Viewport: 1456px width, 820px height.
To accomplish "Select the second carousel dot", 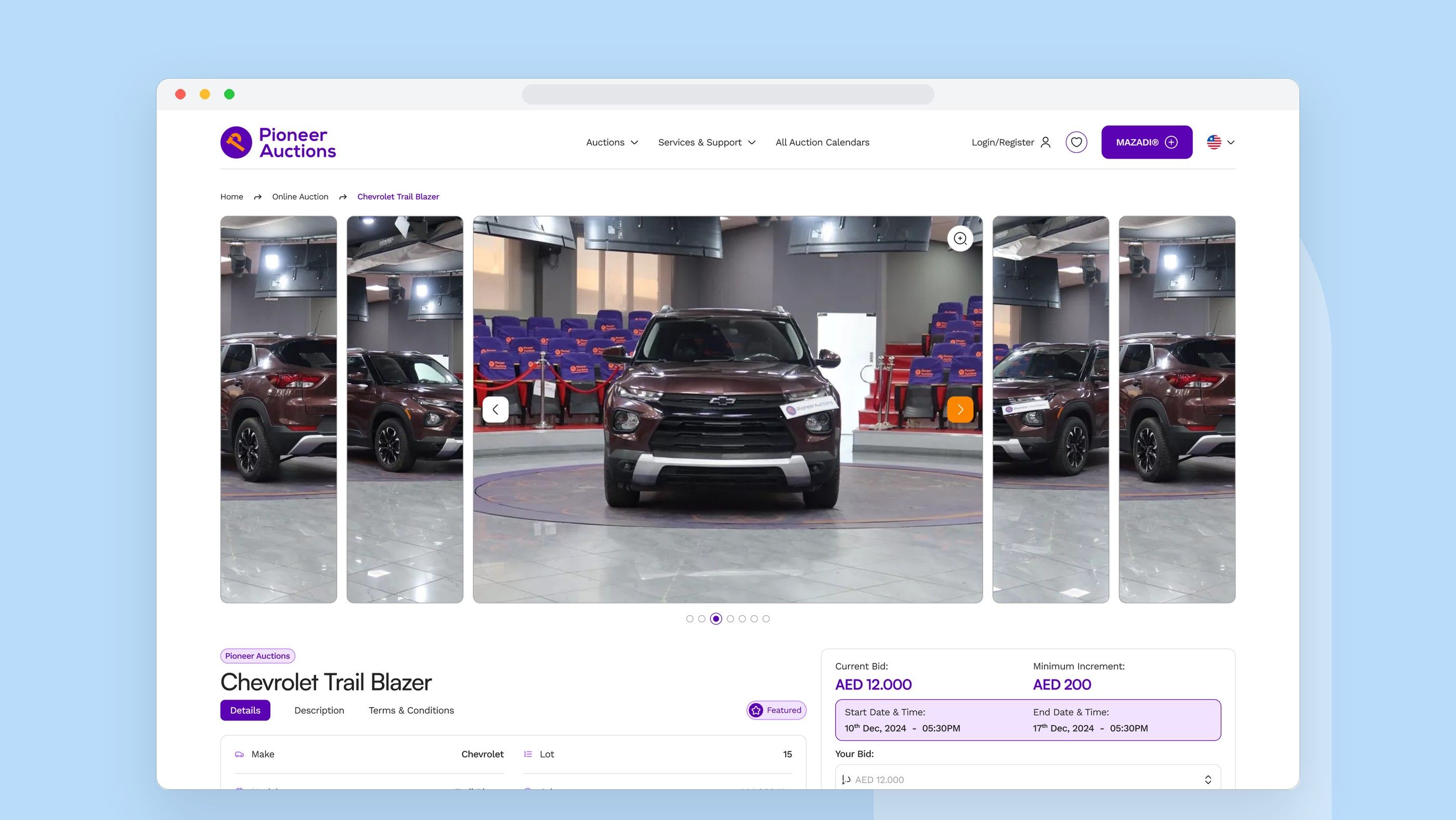I will point(701,619).
